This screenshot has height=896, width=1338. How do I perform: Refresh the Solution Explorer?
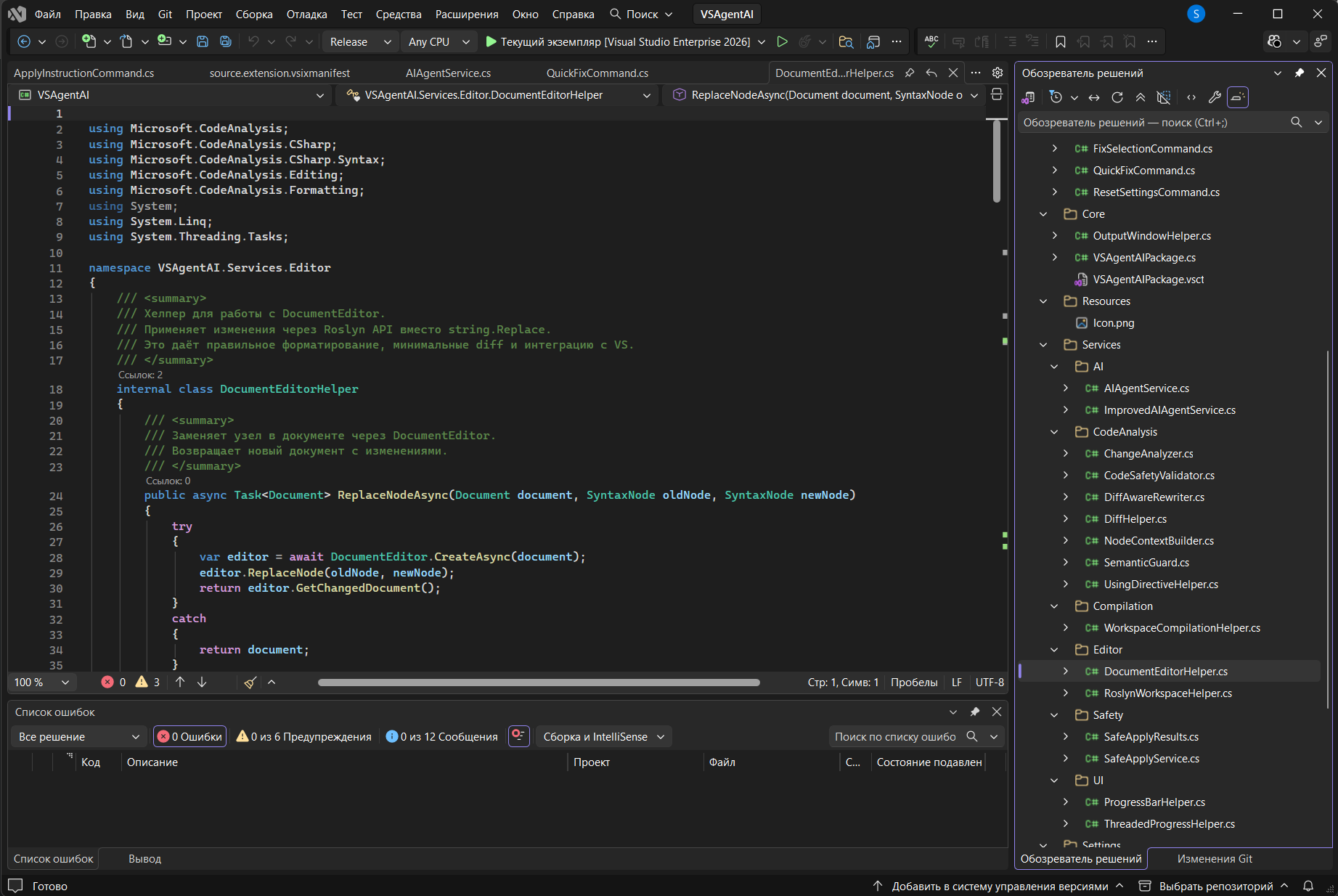1117,97
